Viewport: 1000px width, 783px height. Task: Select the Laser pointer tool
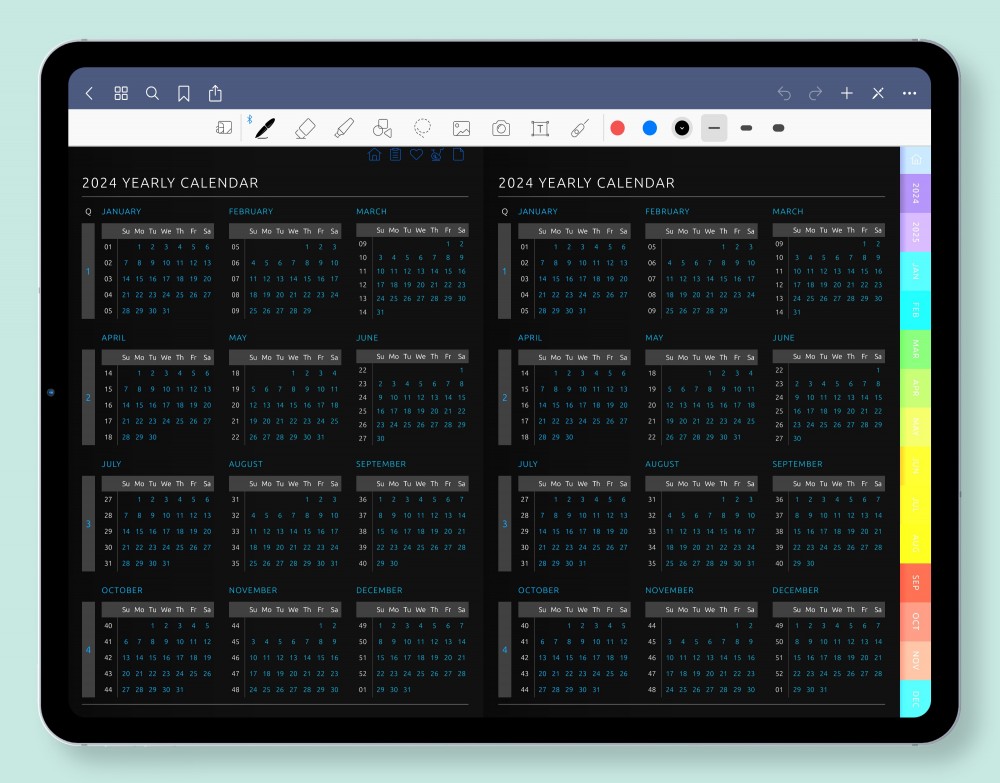pyautogui.click(x=580, y=128)
